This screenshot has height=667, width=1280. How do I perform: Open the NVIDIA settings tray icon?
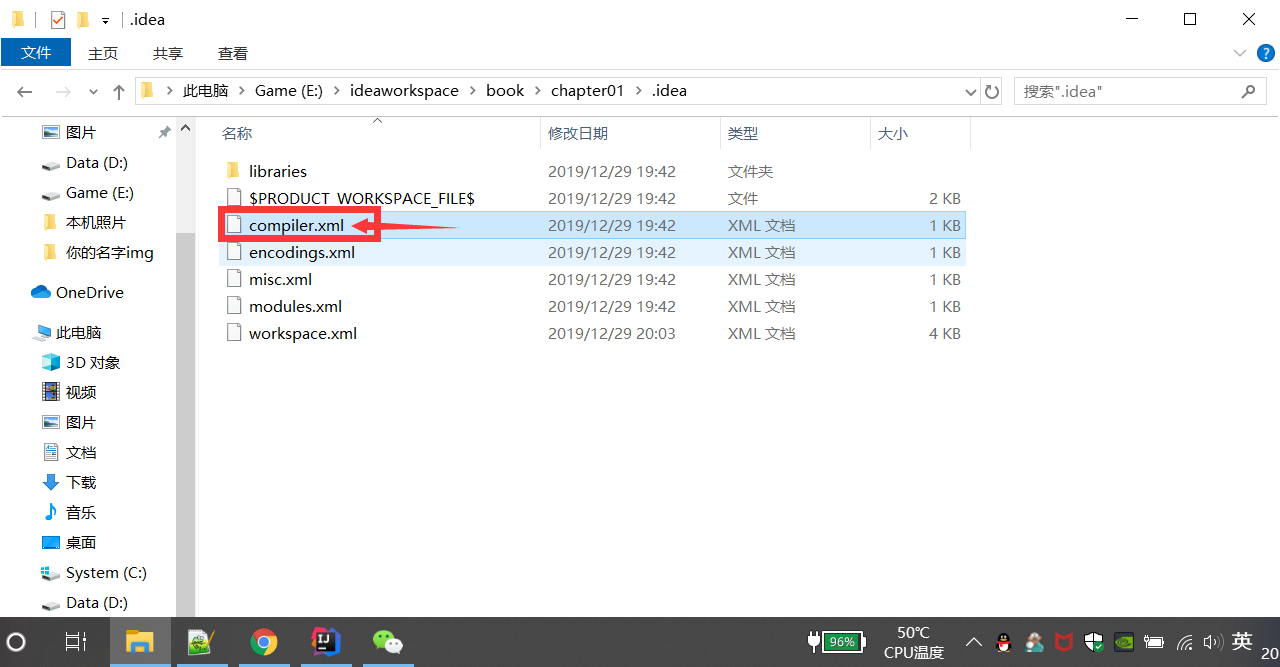point(1123,642)
